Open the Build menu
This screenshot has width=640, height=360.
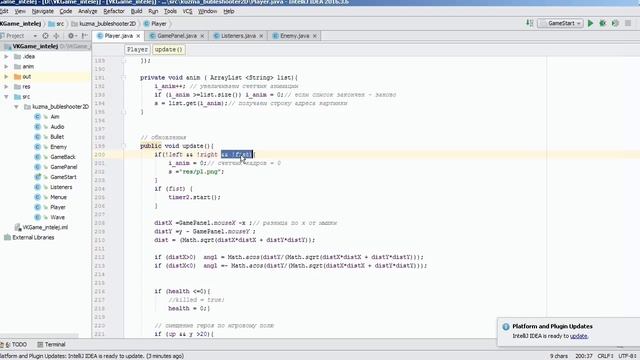click(136, 11)
